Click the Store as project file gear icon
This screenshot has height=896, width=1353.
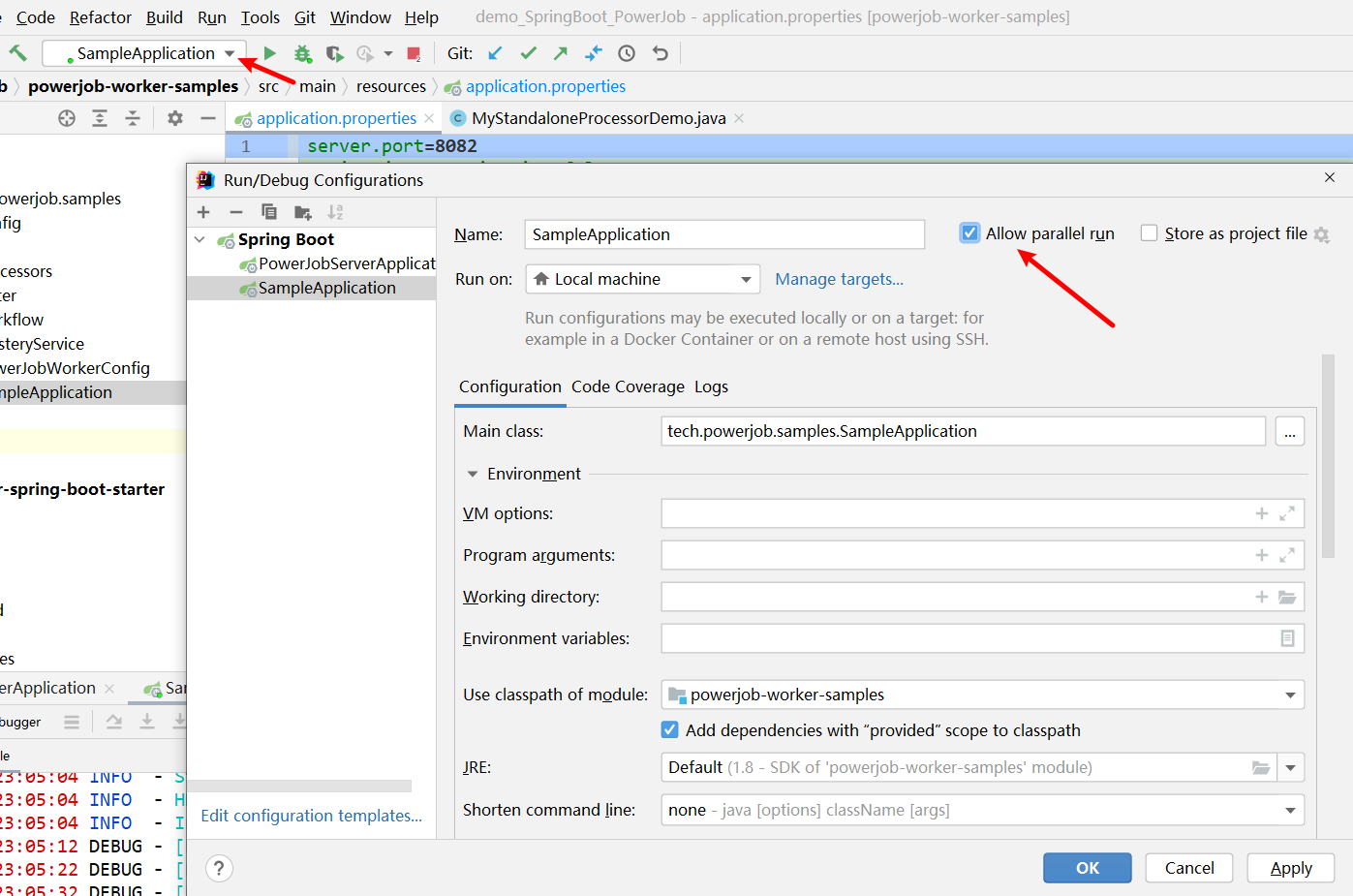click(x=1321, y=234)
